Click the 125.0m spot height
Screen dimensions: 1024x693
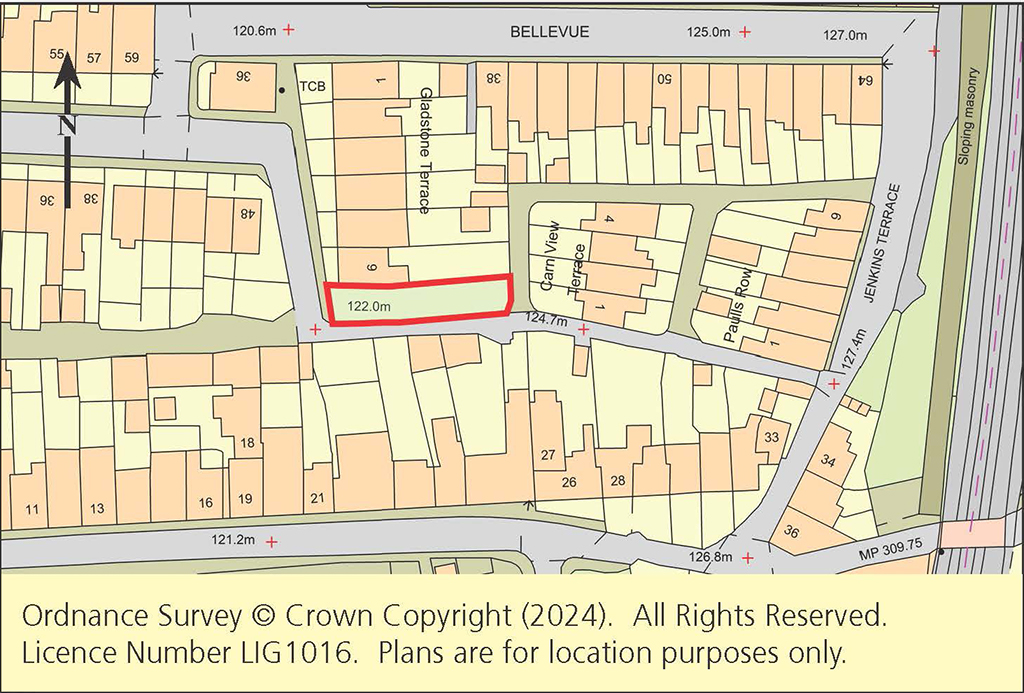point(709,32)
